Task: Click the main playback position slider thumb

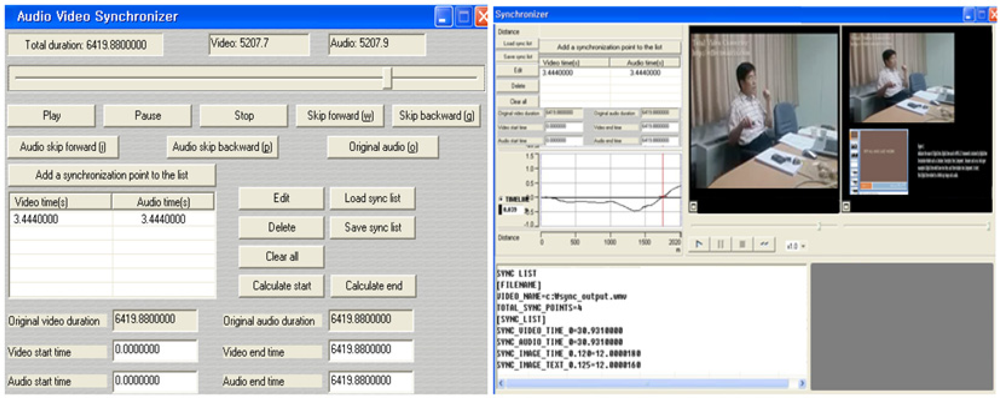Action: [387, 78]
